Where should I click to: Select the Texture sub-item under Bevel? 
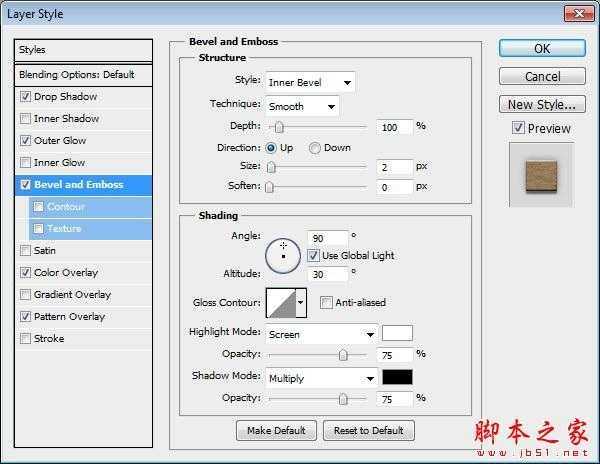coord(64,229)
